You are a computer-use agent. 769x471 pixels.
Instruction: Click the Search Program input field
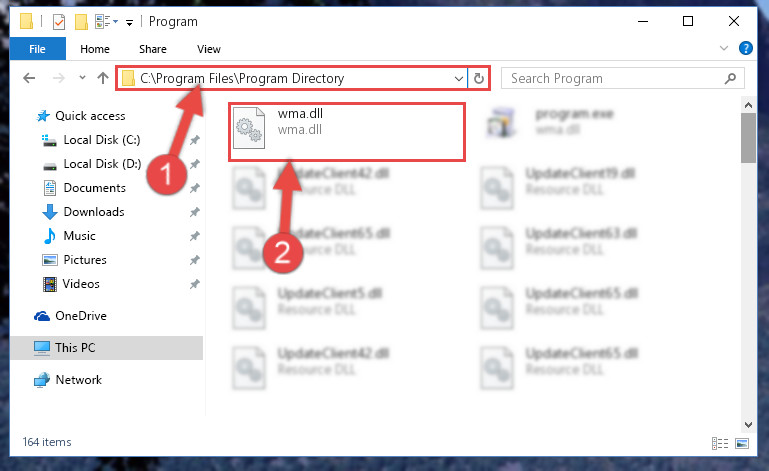(613, 78)
